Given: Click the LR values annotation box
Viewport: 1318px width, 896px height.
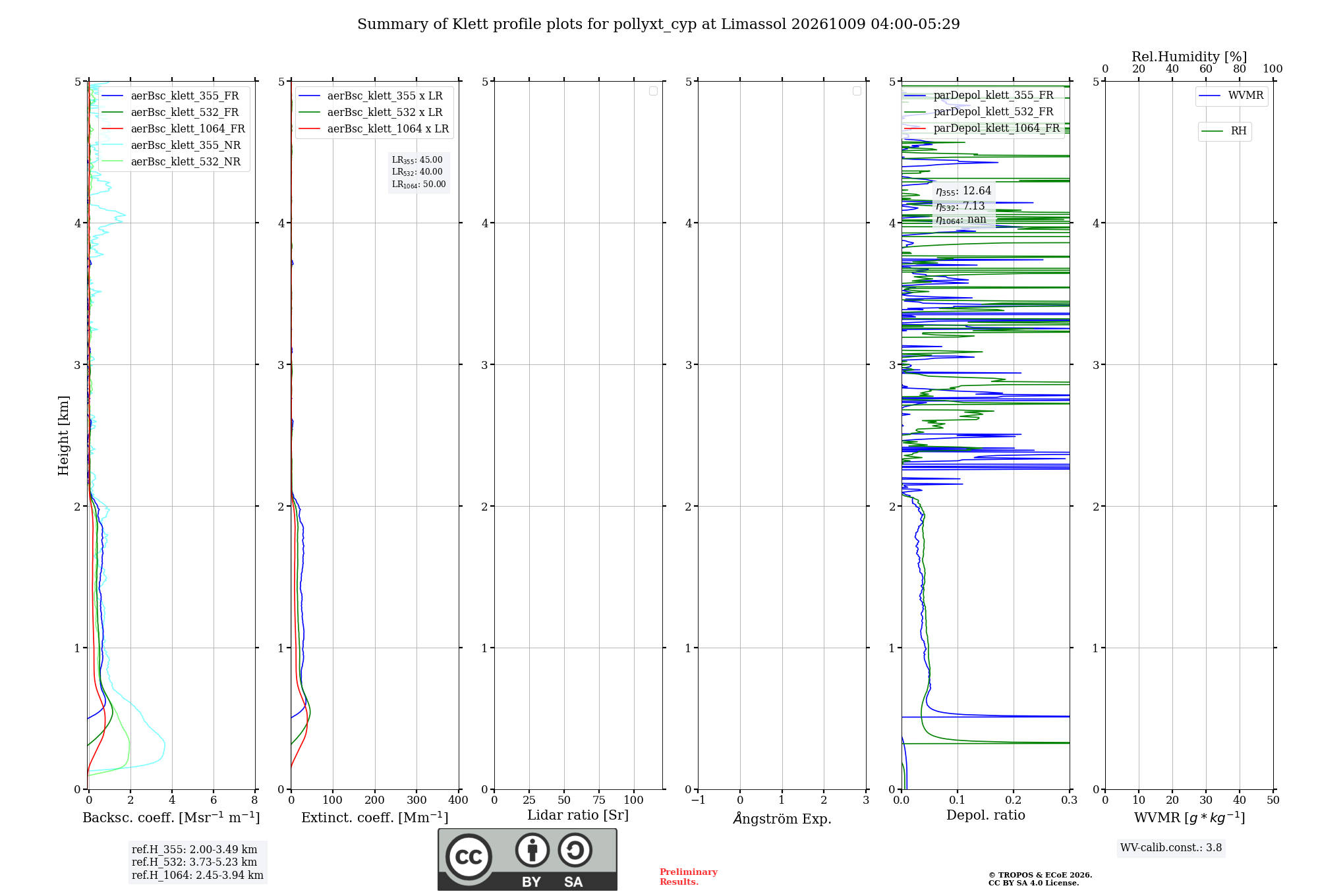Looking at the screenshot, I should pyautogui.click(x=418, y=172).
